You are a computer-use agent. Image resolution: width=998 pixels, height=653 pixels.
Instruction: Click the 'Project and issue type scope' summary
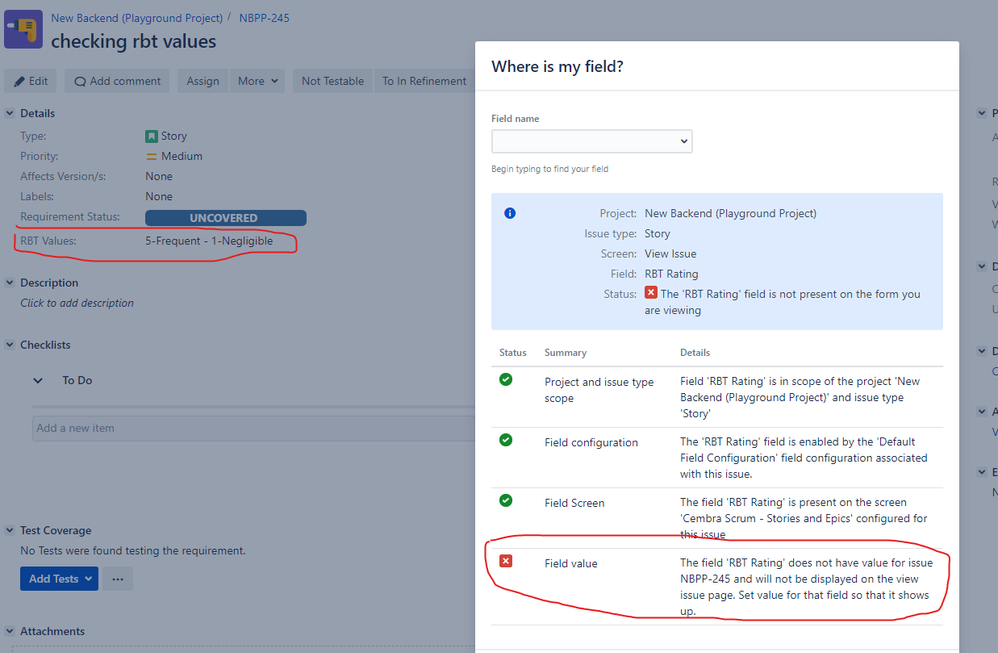(599, 390)
